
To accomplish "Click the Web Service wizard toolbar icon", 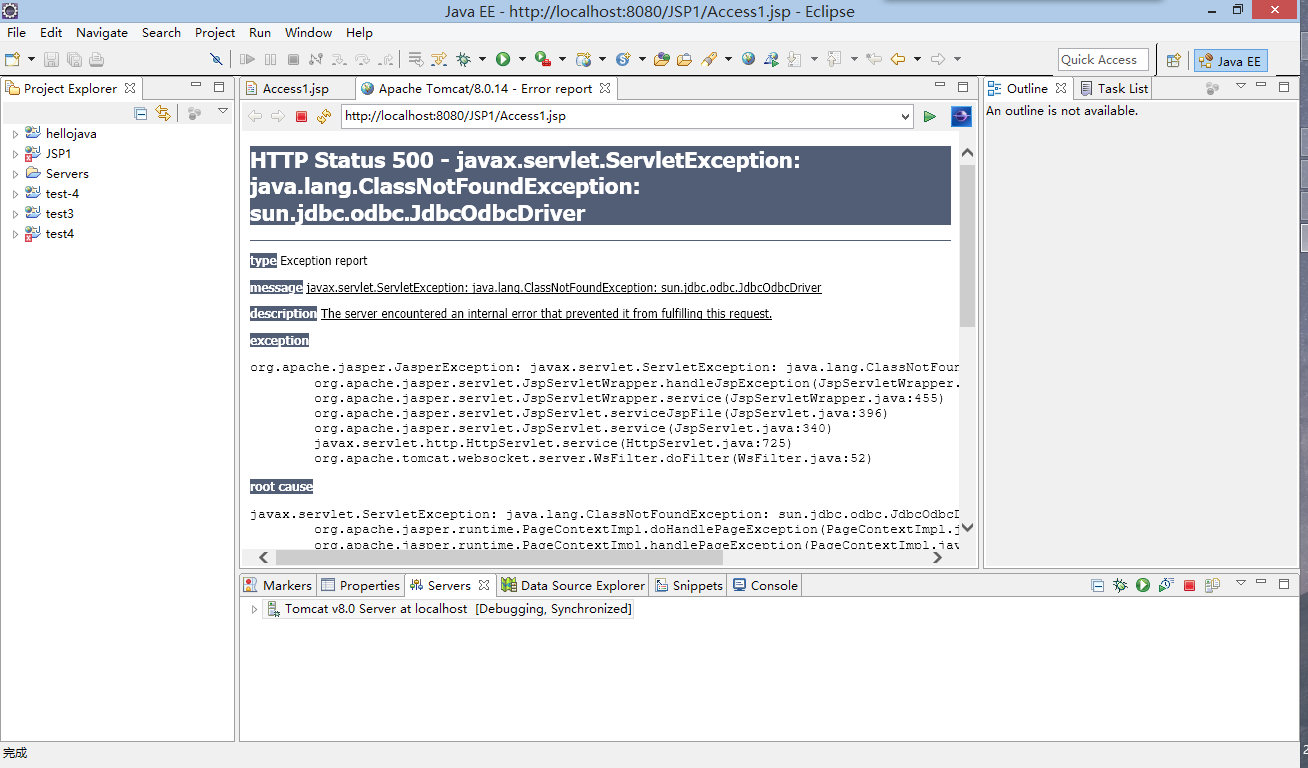I will click(623, 59).
